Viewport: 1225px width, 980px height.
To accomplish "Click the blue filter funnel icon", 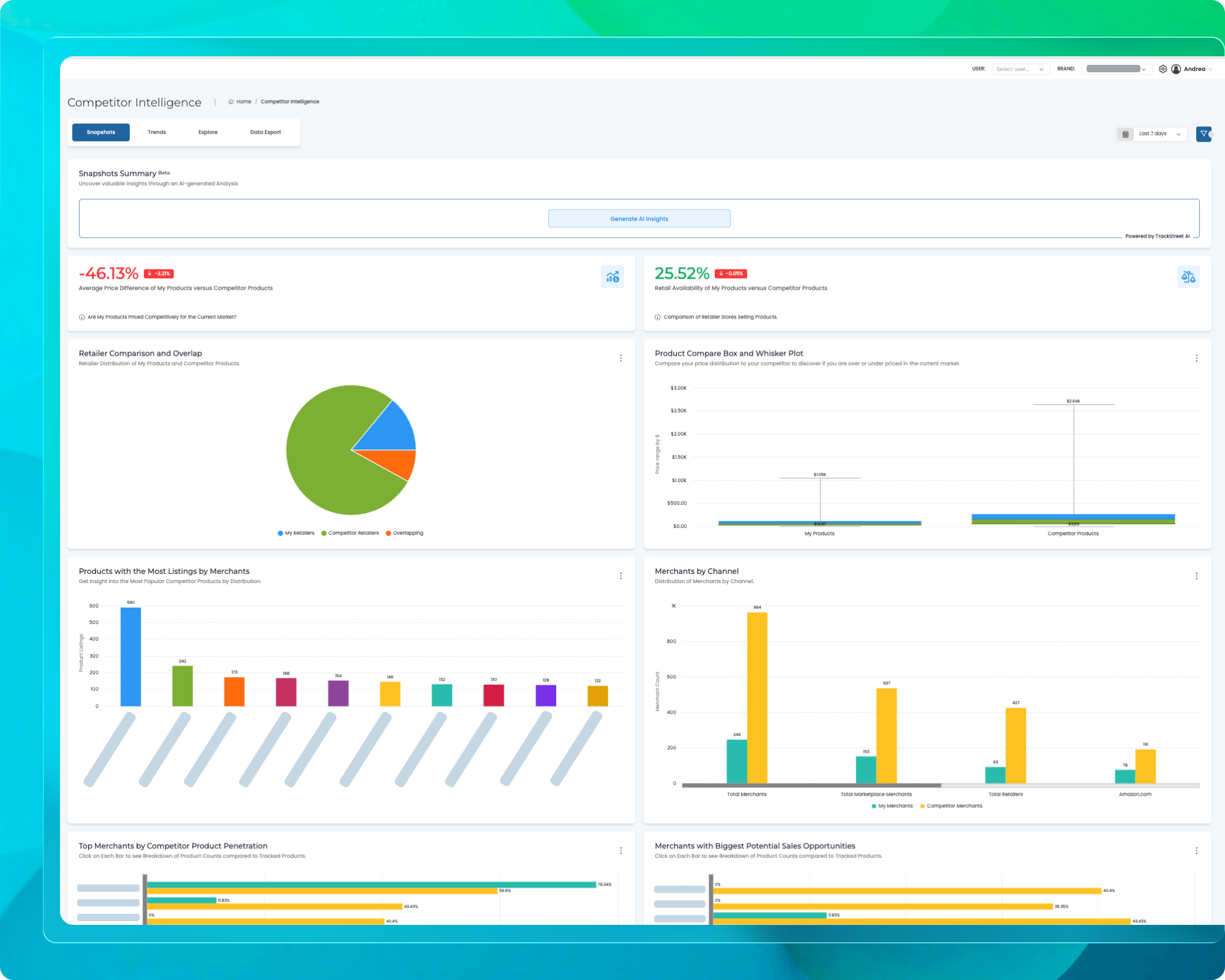I will [x=1204, y=134].
